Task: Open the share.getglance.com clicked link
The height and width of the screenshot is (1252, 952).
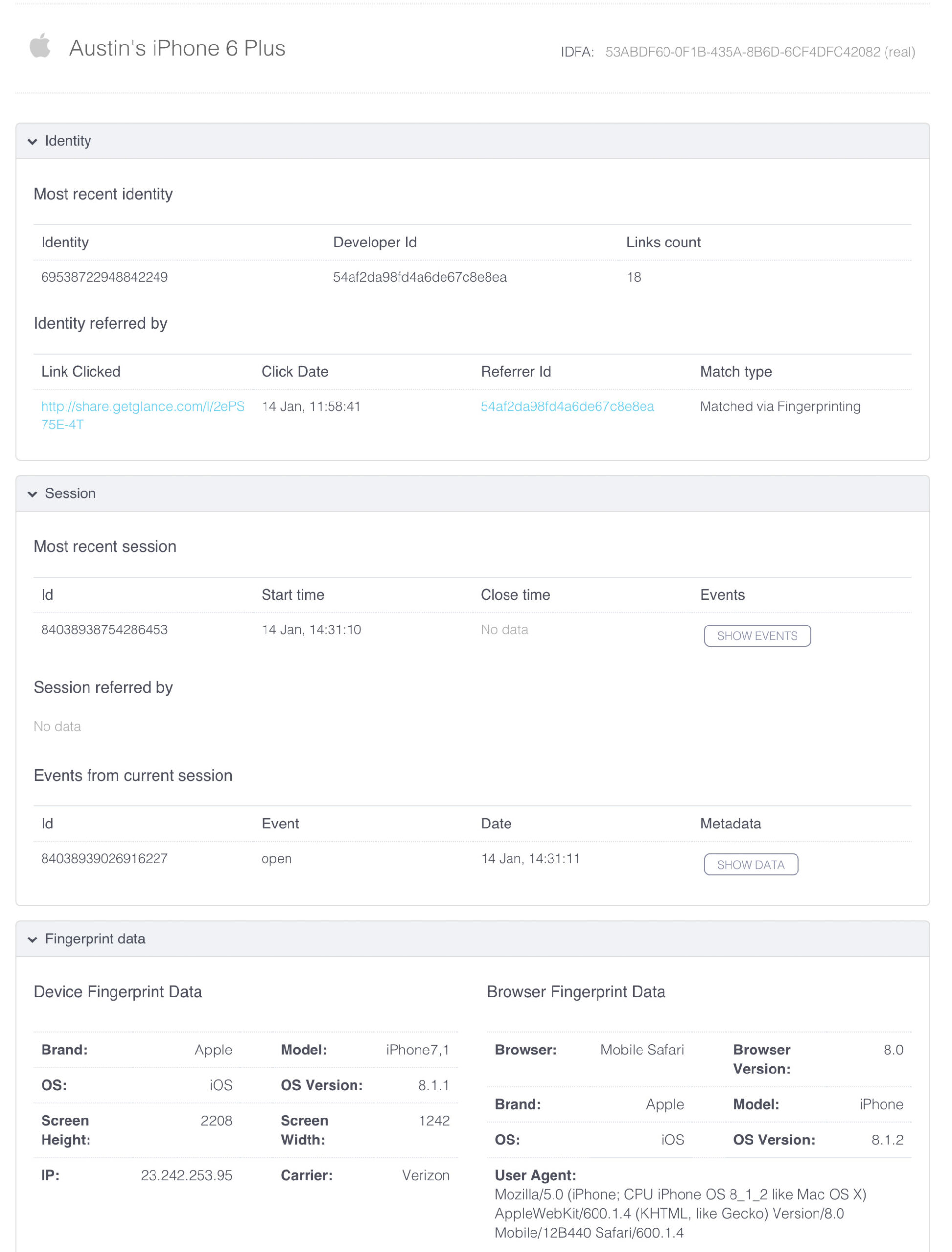Action: (142, 406)
